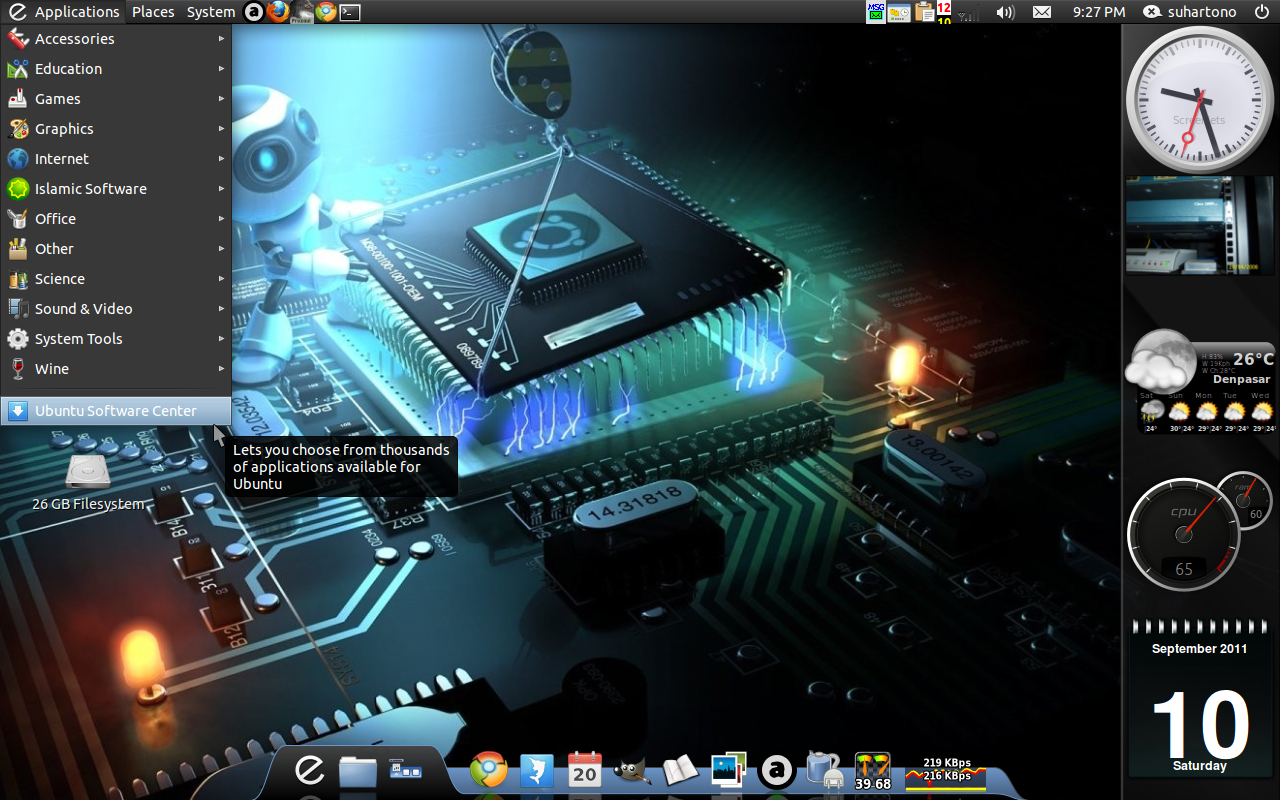Click the server rack photo desklet
The height and width of the screenshot is (800, 1280).
coord(1200,225)
